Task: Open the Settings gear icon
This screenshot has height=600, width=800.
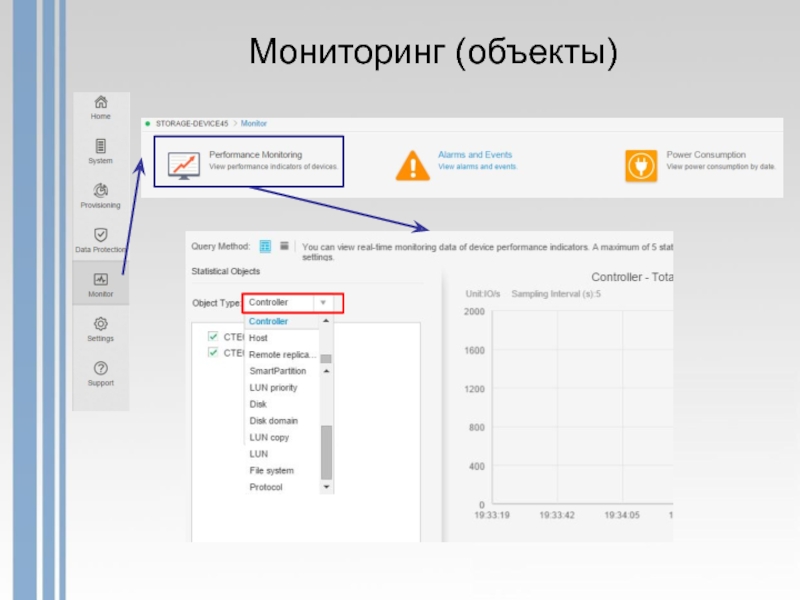Action: (101, 323)
